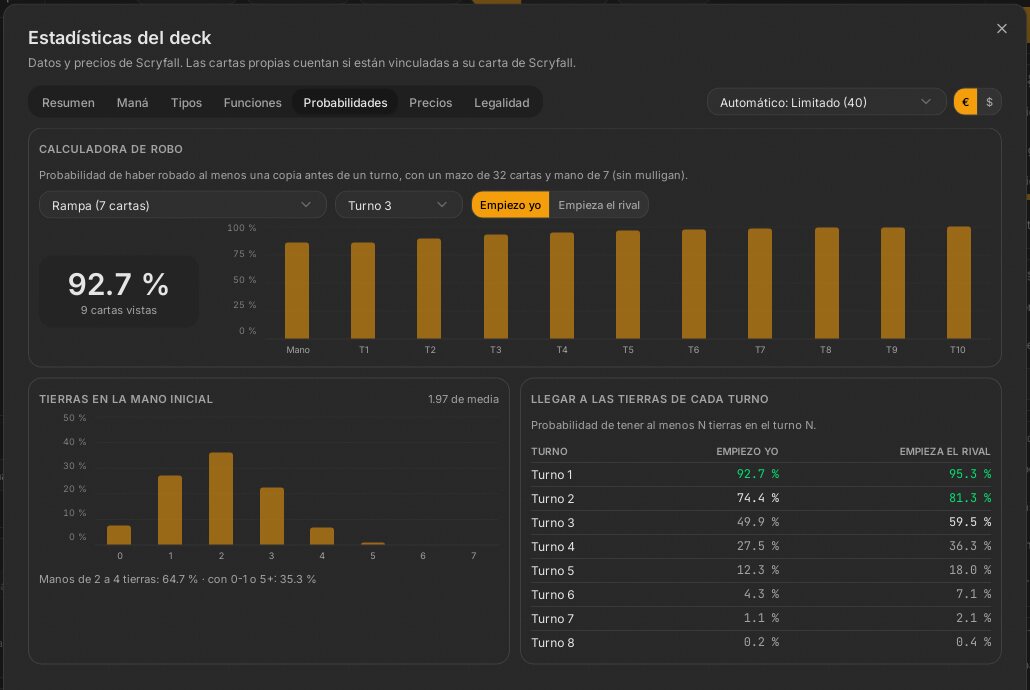The width and height of the screenshot is (1030, 690).
Task: Click the T4 bar in draw chart
Action: coord(562,286)
